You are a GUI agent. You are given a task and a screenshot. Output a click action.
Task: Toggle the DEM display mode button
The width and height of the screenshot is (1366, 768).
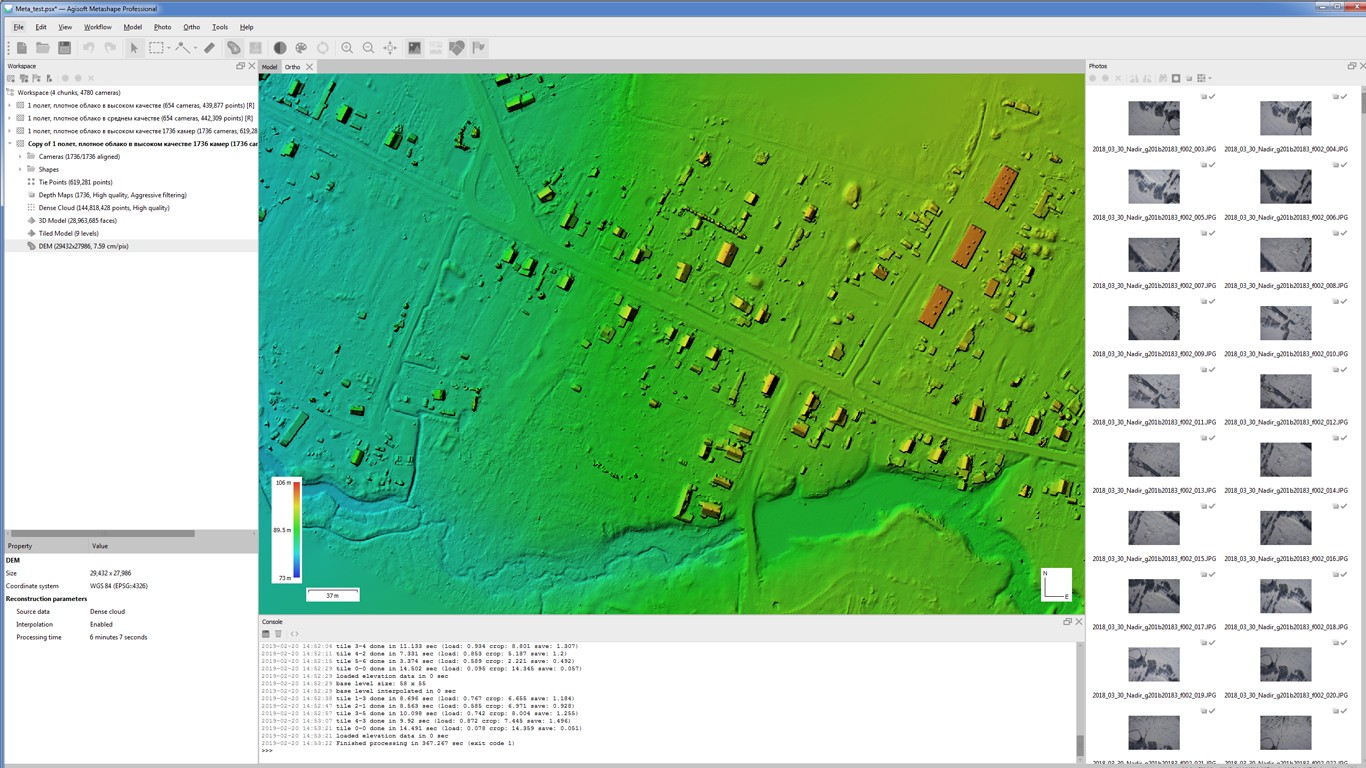[x=414, y=48]
